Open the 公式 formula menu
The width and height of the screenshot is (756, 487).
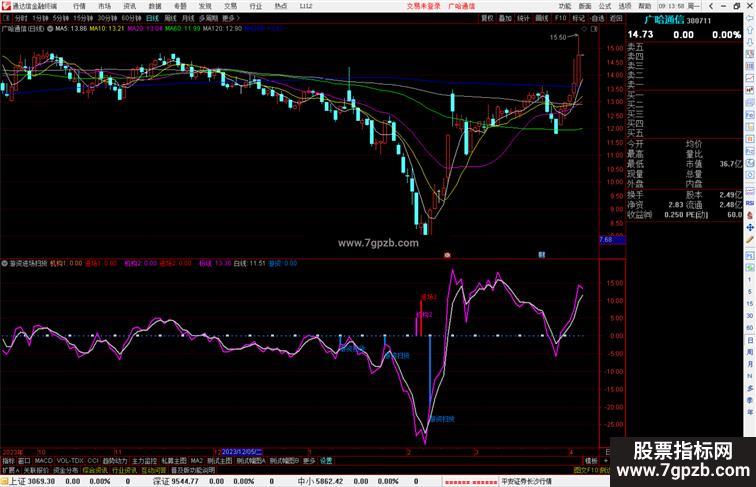605,6
